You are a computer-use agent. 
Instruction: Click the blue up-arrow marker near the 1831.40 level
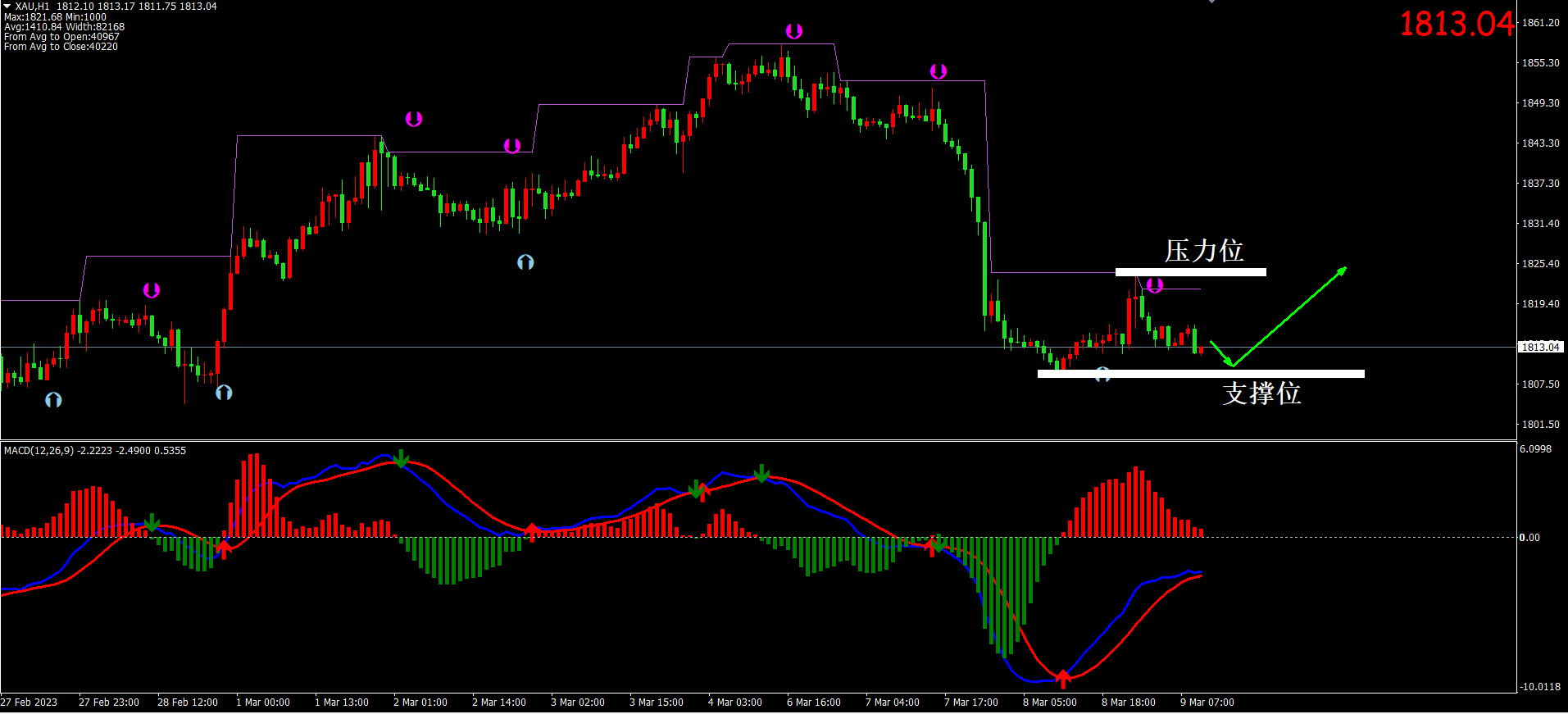(525, 262)
